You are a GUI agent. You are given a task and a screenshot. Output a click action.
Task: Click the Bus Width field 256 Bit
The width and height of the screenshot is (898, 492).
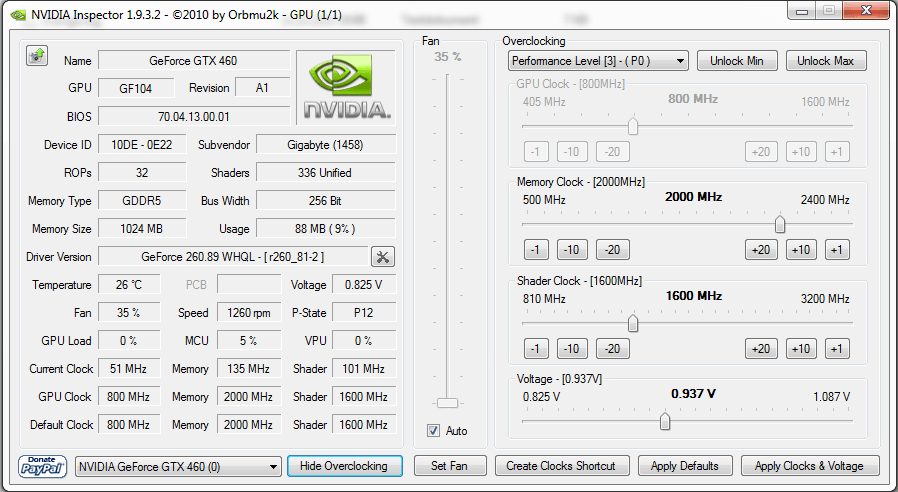click(x=325, y=201)
